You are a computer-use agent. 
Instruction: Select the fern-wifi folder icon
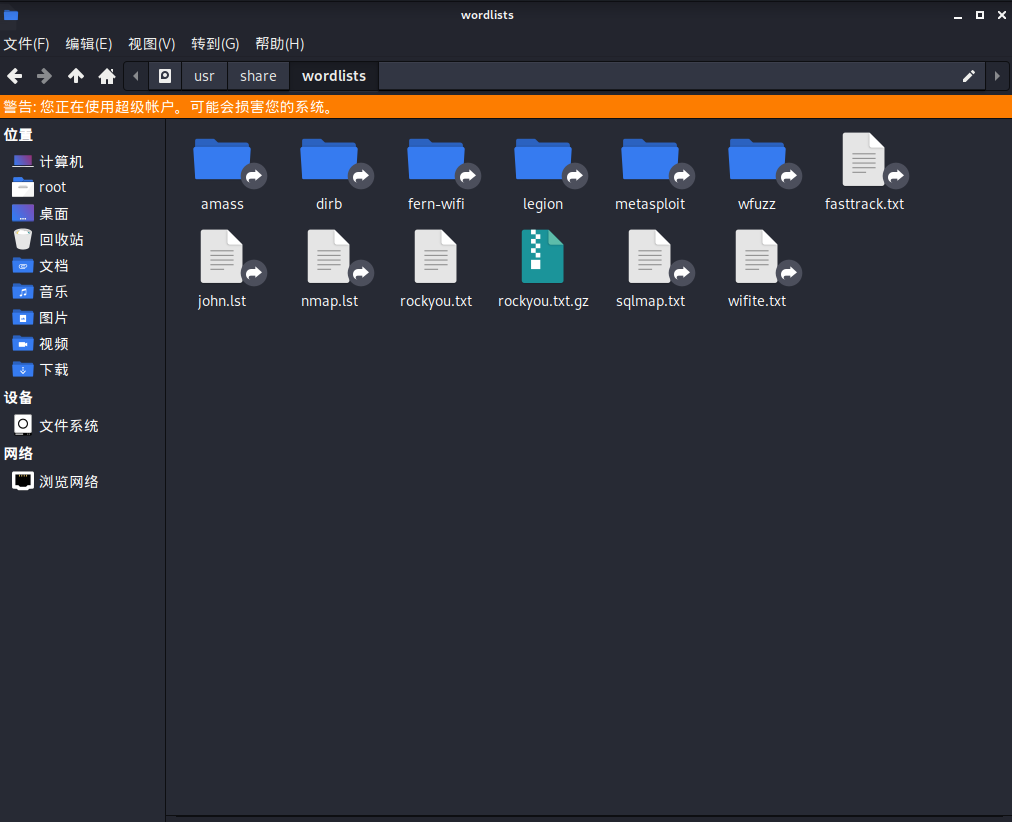pyautogui.click(x=436, y=160)
